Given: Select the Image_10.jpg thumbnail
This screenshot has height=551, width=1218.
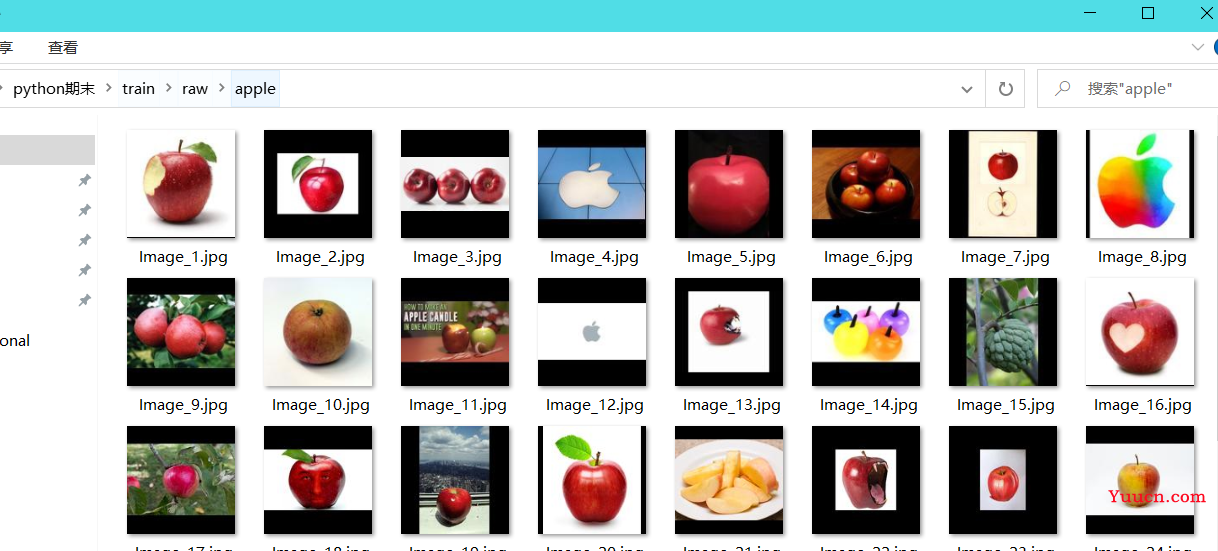Looking at the screenshot, I should tap(318, 332).
